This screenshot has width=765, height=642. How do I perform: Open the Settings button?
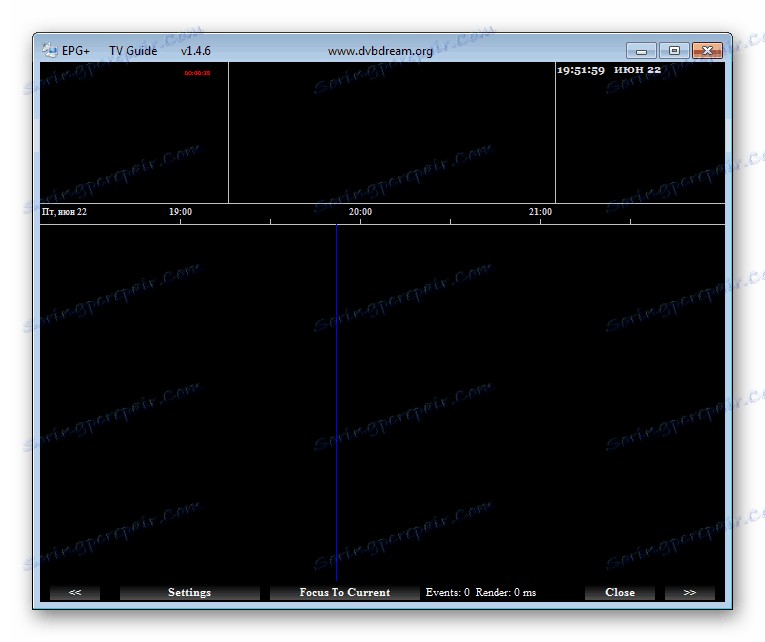[x=190, y=592]
